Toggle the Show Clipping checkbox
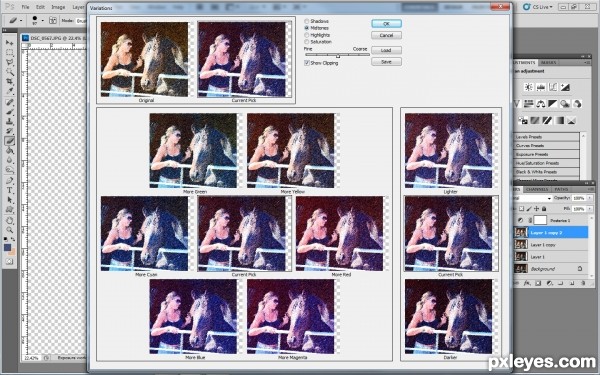Viewport: 600px width, 375px height. [307, 63]
